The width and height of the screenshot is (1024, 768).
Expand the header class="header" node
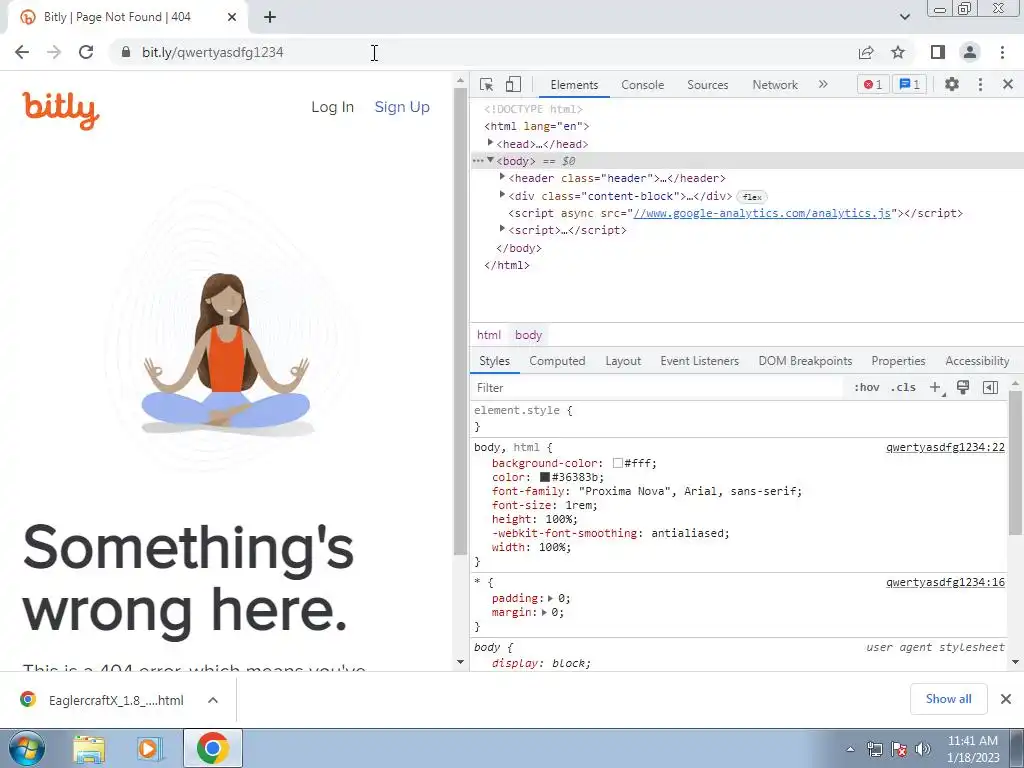(x=502, y=177)
